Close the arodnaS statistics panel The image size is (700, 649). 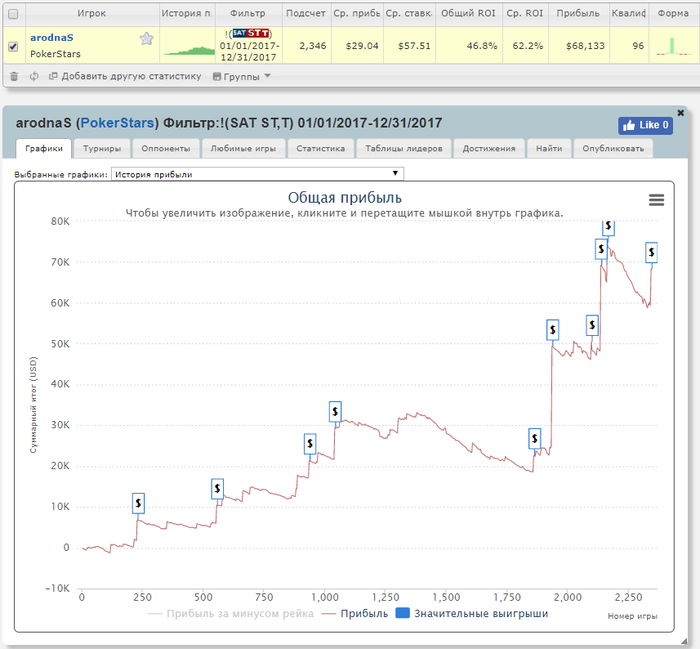[x=680, y=113]
